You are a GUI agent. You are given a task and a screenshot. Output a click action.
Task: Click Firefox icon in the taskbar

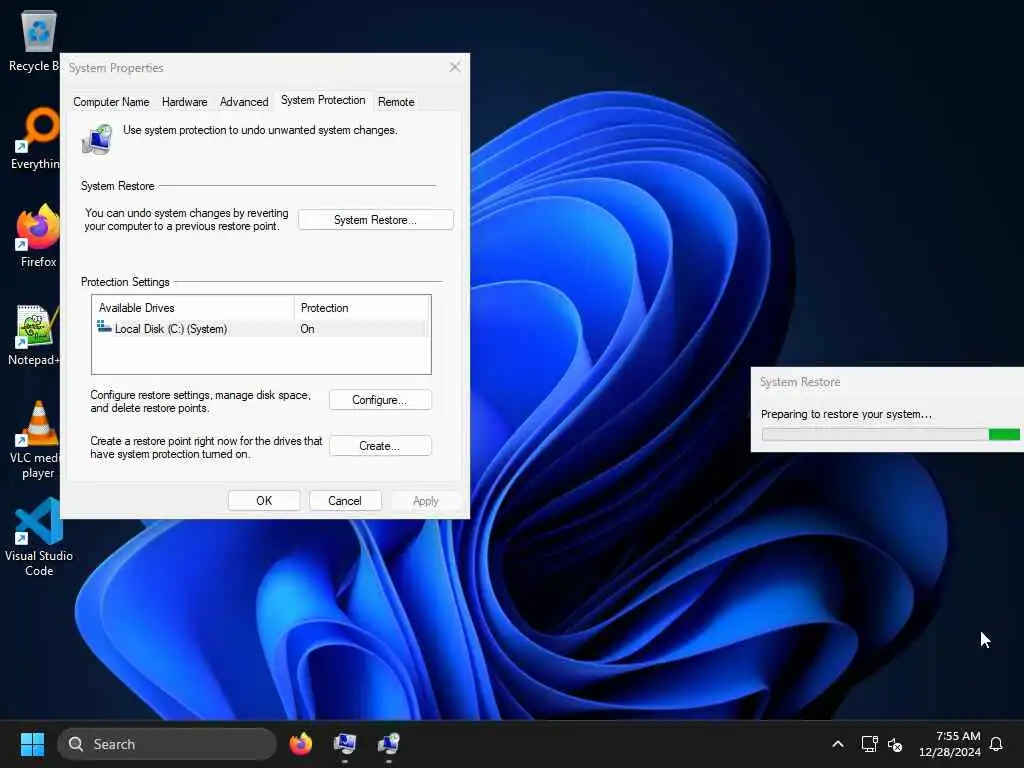pyautogui.click(x=300, y=744)
